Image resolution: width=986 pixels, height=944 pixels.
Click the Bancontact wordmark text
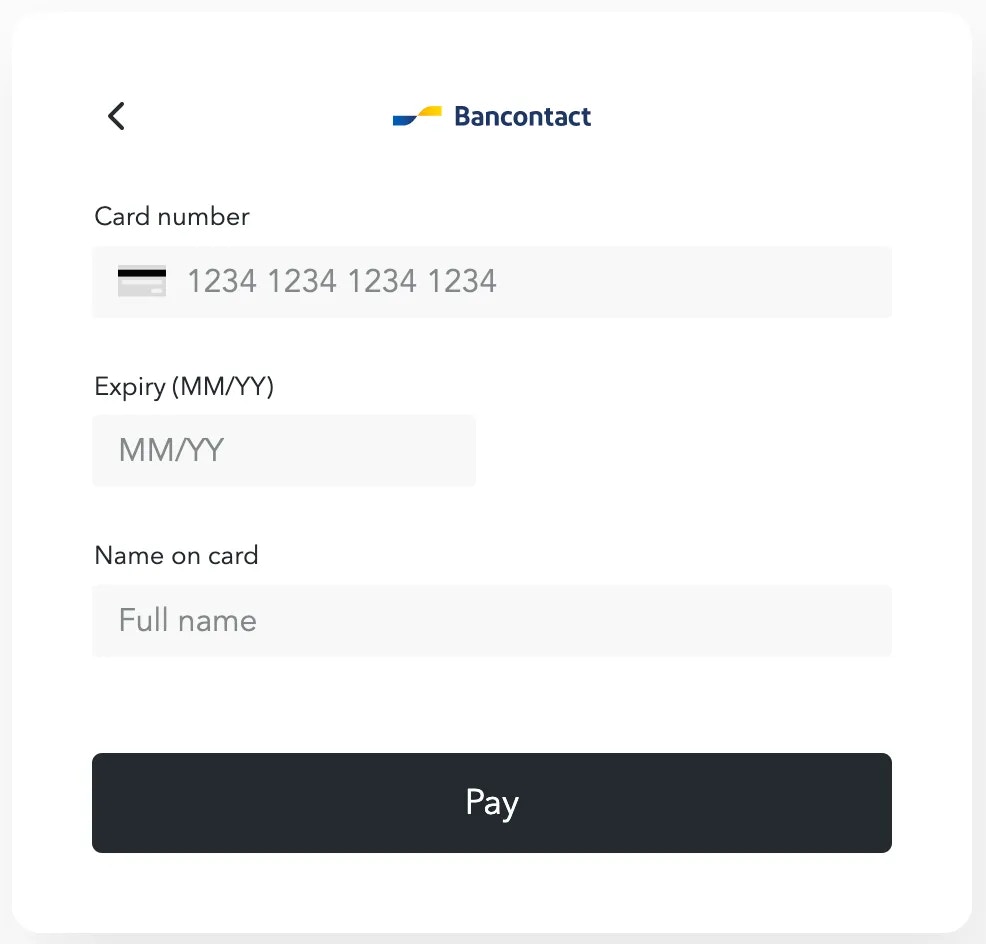coord(523,116)
